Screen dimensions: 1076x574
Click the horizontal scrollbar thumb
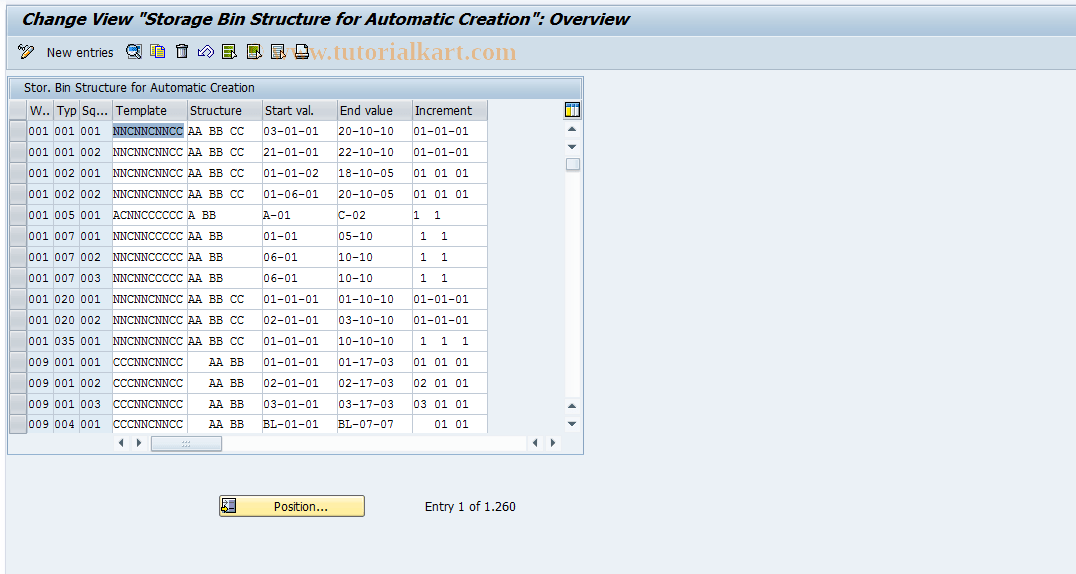186,444
